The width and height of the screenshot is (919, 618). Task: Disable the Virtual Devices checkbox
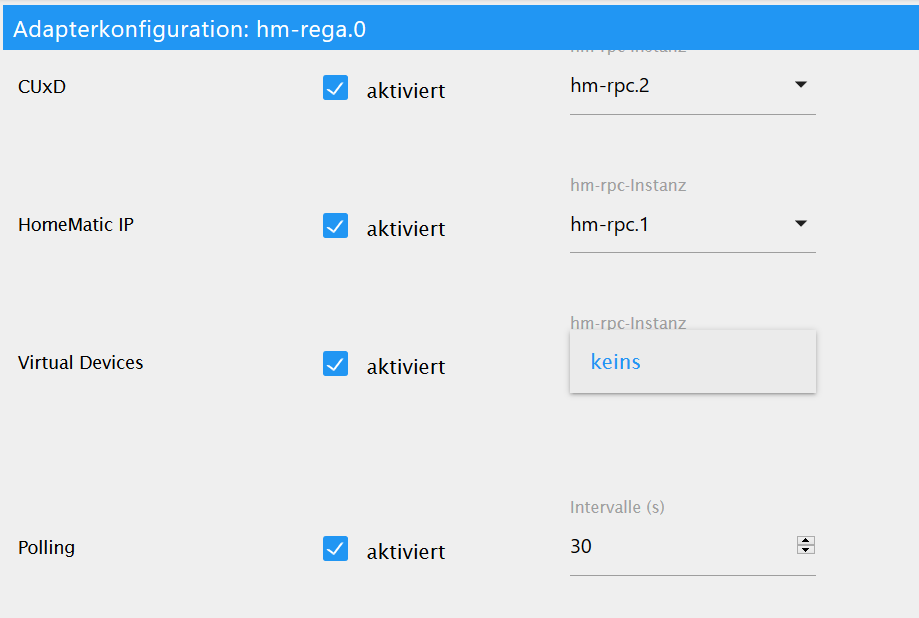335,364
